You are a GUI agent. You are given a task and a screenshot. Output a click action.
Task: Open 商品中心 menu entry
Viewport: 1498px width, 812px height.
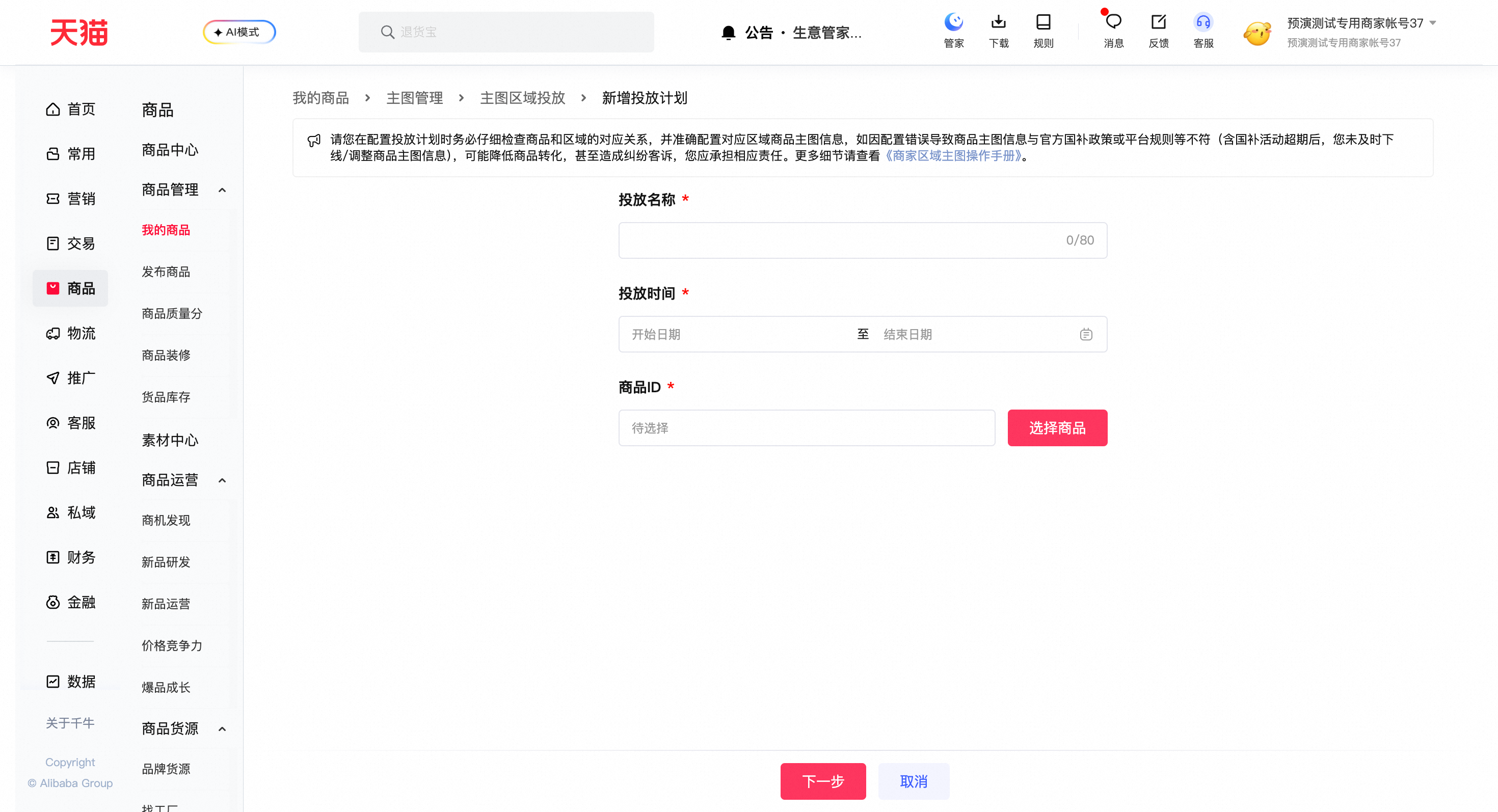[170, 150]
